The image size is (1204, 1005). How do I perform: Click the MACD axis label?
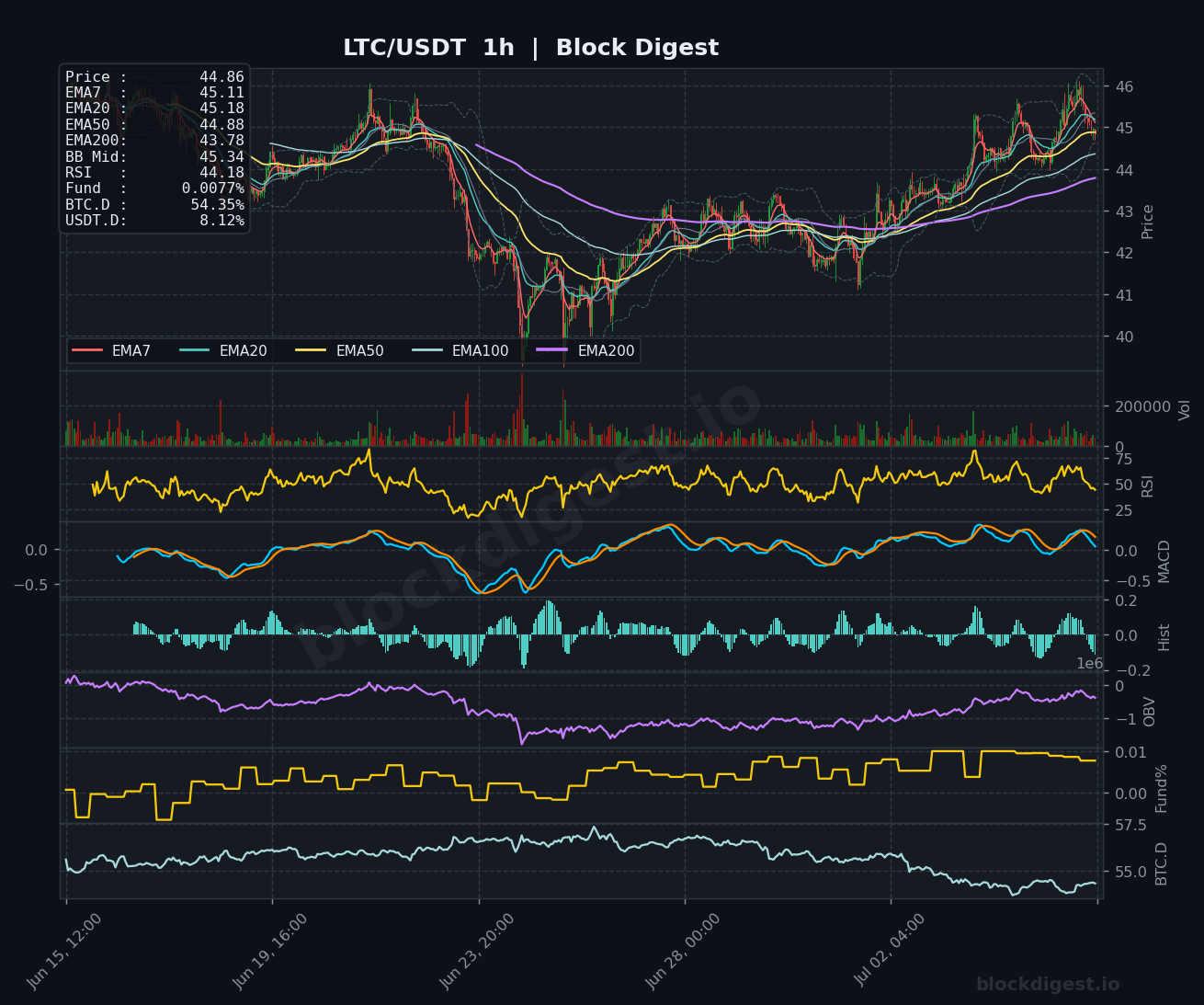1164,561
